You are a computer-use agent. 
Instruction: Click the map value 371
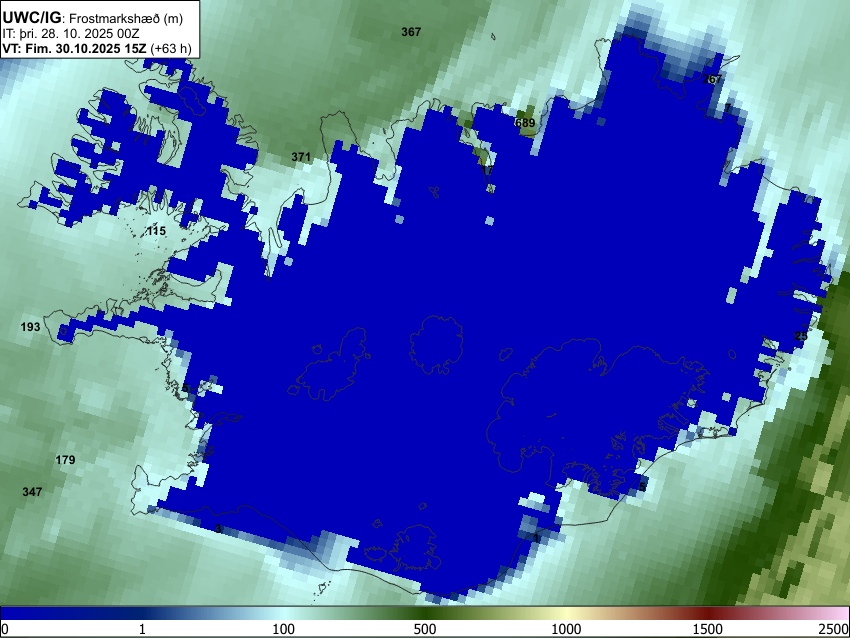click(301, 157)
